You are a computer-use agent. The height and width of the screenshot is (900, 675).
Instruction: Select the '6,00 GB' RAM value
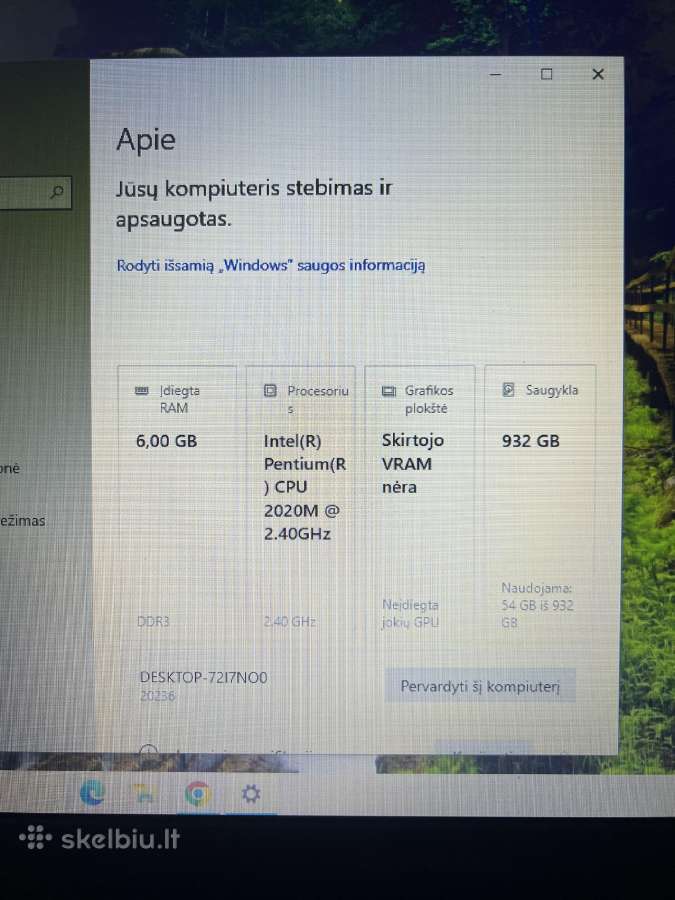pyautogui.click(x=166, y=441)
